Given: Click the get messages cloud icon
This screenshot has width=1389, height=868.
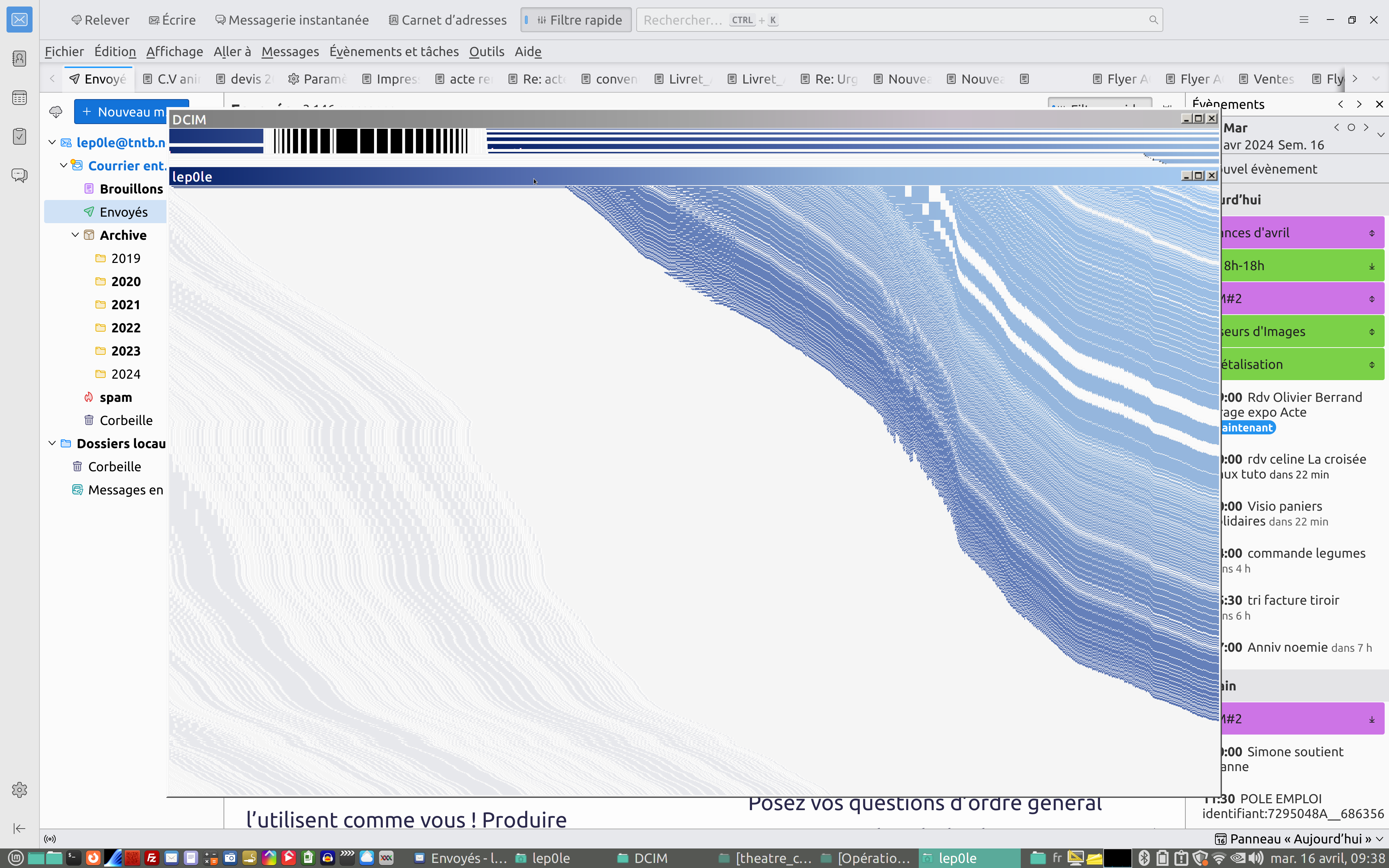Looking at the screenshot, I should tap(56, 112).
